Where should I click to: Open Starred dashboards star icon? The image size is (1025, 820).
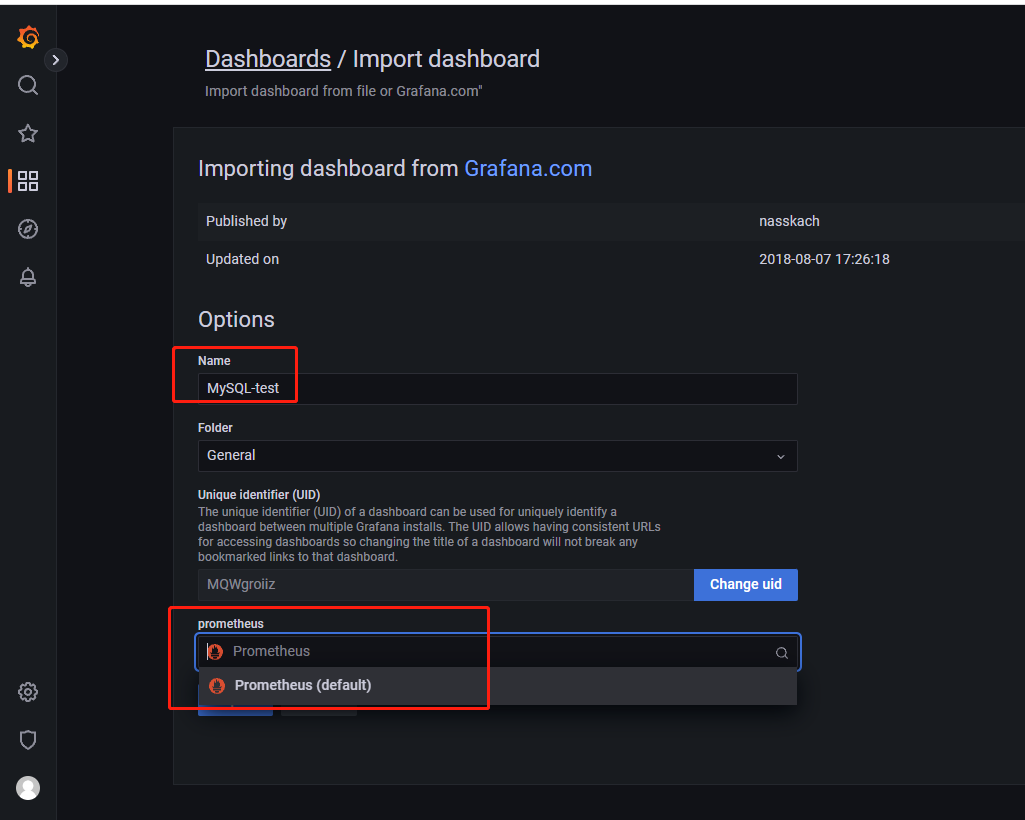click(27, 133)
